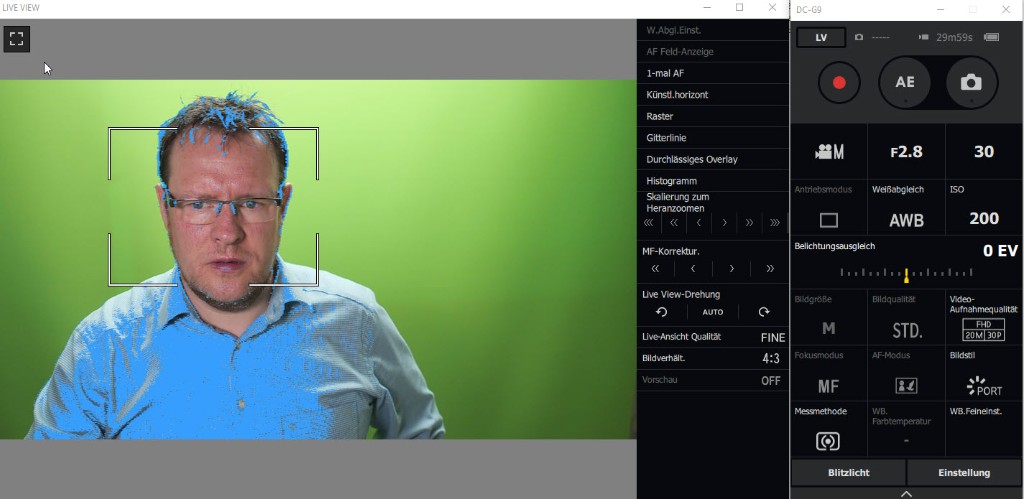The image size is (1024, 499).
Task: Toggle Vorschau preview OFF setting
Action: pyautogui.click(x=771, y=380)
